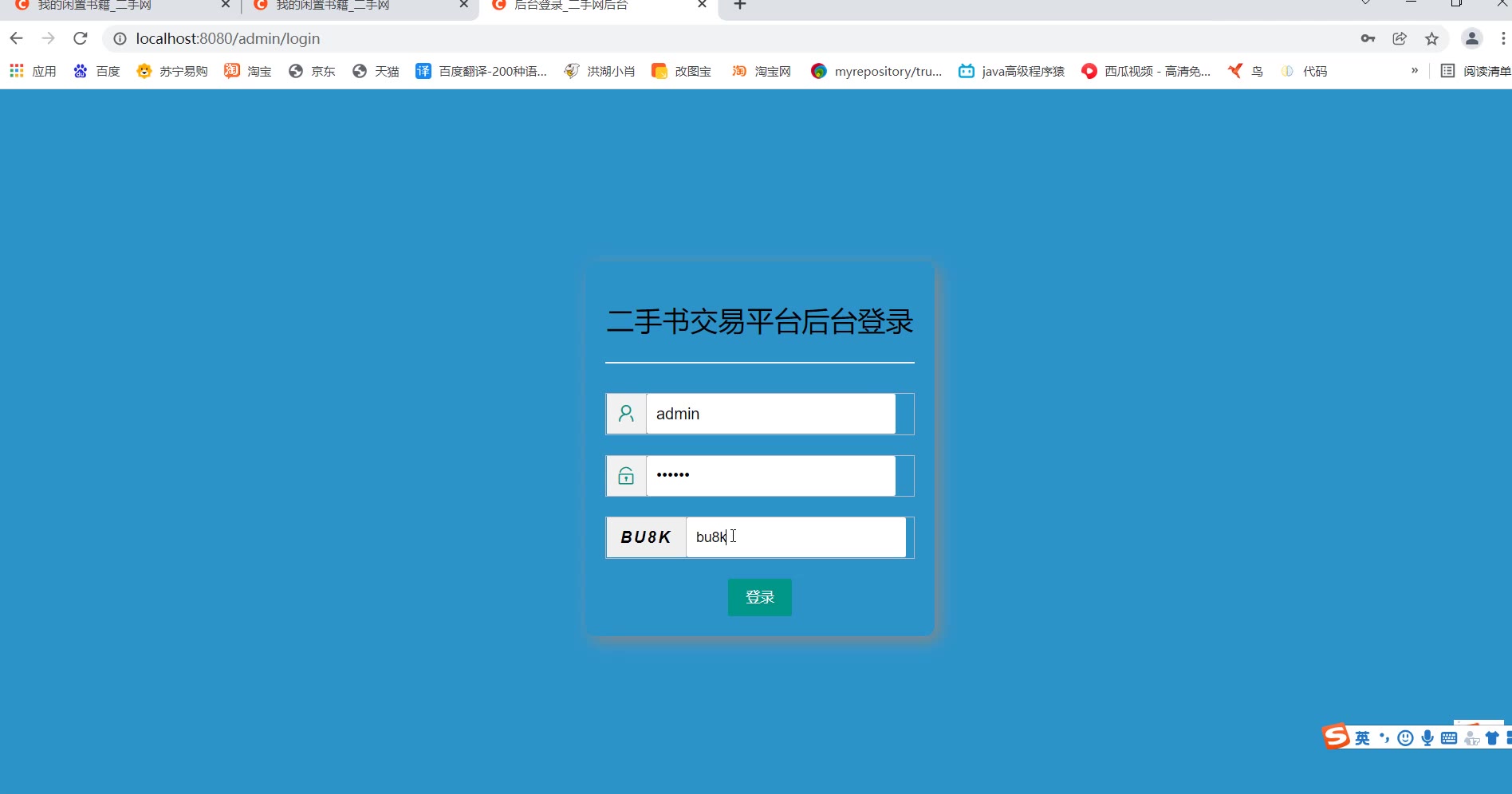Viewport: 1512px width, 794px height.
Task: Close the second 我的闲置书籍 tab
Action: coord(463,5)
